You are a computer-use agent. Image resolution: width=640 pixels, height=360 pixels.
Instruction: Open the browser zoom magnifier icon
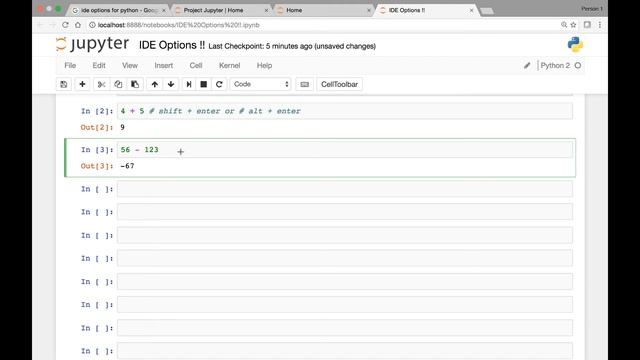[x=564, y=25]
